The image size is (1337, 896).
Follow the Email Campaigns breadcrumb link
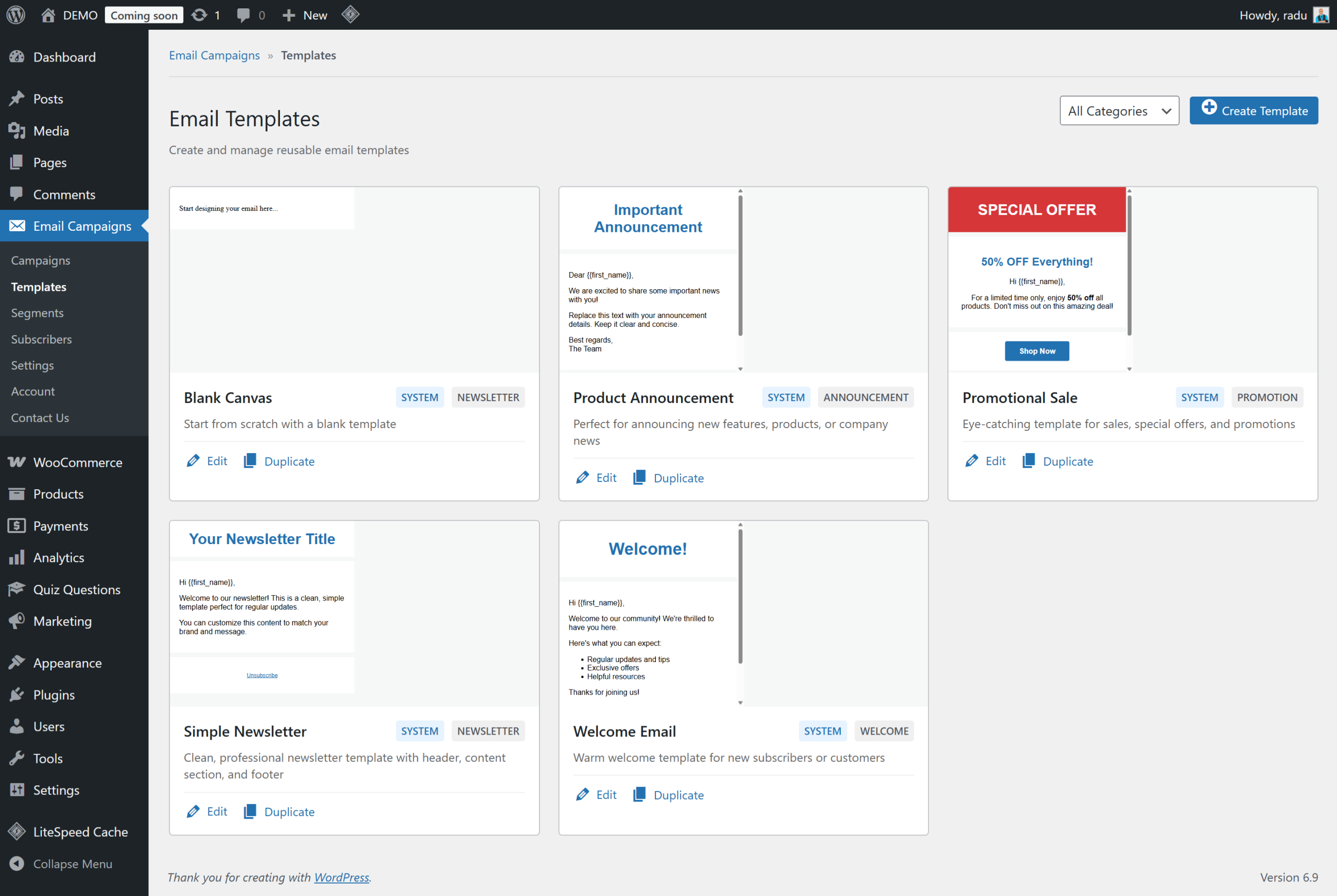coord(214,55)
